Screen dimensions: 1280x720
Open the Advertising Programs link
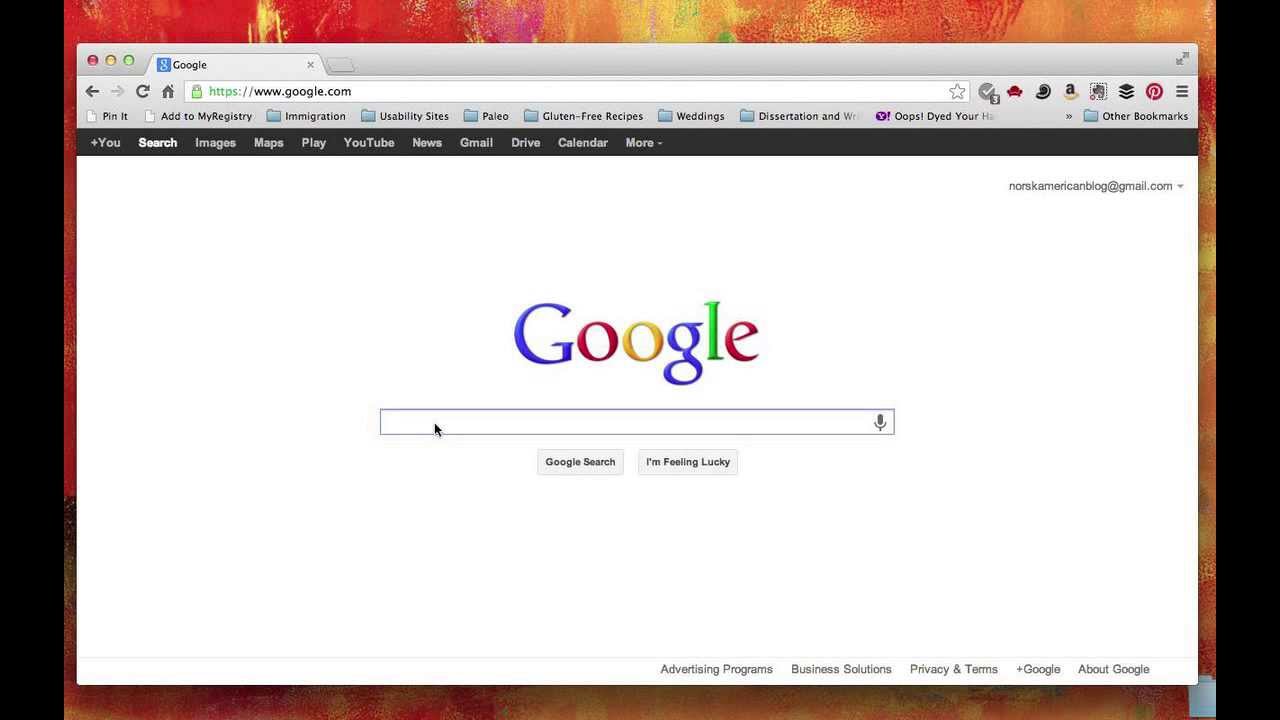pyautogui.click(x=717, y=669)
